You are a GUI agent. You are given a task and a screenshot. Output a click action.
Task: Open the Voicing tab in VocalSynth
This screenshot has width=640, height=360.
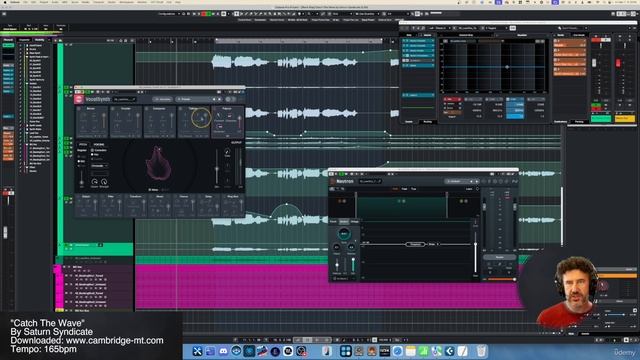click(x=99, y=144)
